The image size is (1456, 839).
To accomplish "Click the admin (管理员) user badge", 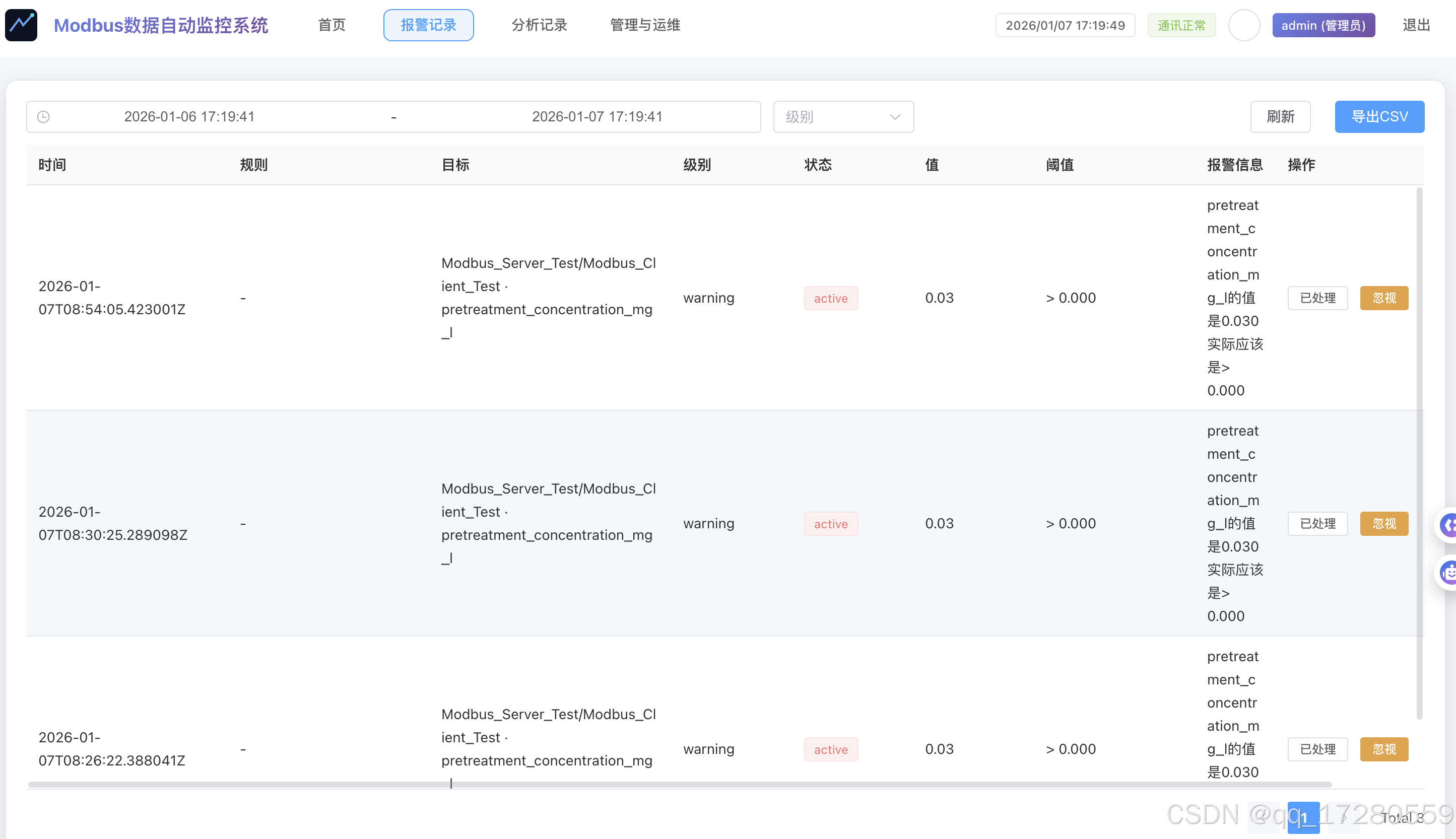I will (1323, 25).
